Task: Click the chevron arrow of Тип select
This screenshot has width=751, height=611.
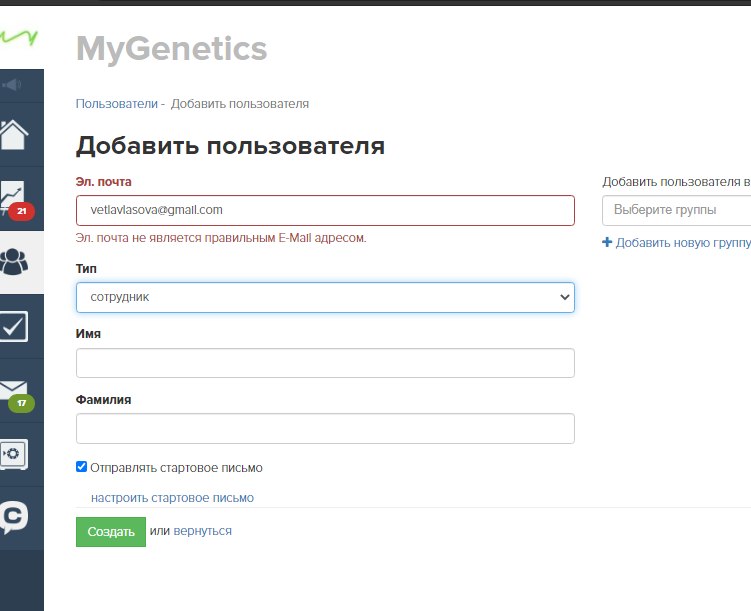Action: pyautogui.click(x=565, y=297)
